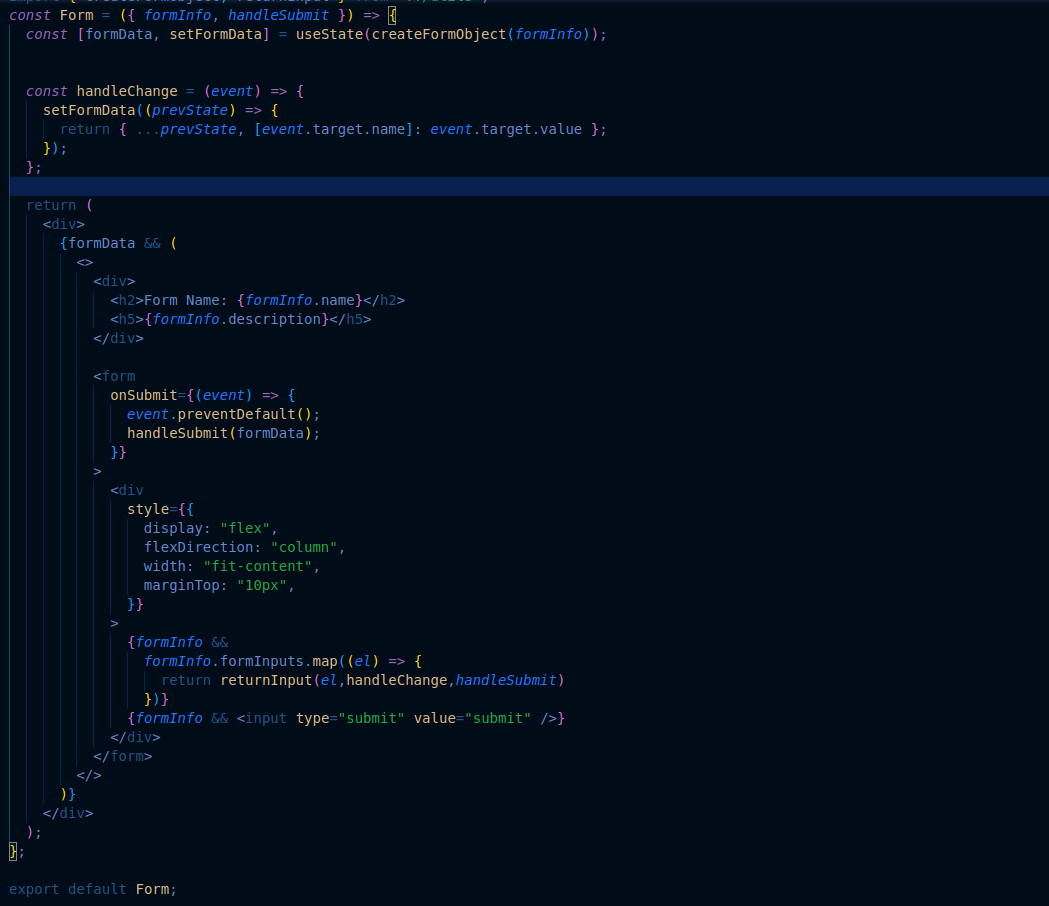Click event.preventDefault() call

point(219,414)
